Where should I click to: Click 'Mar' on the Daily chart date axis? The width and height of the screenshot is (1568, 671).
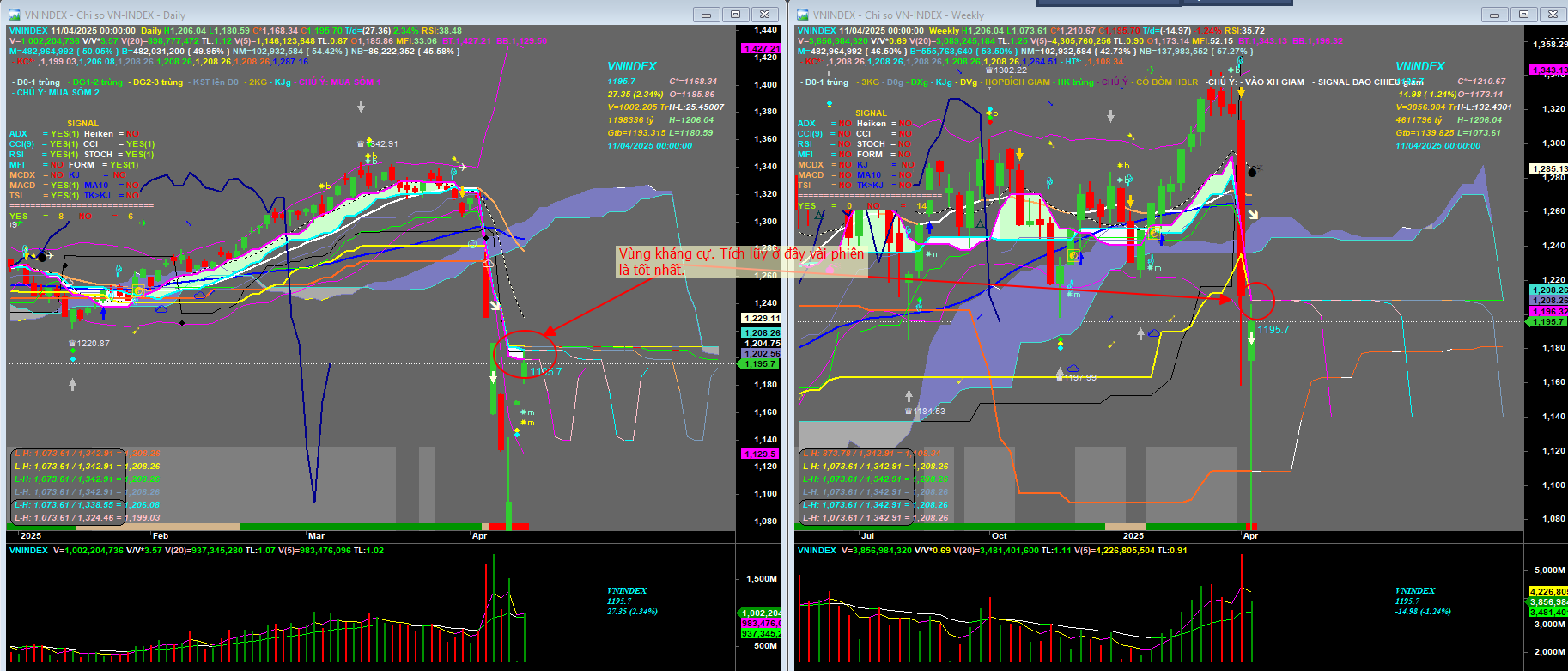coord(317,536)
